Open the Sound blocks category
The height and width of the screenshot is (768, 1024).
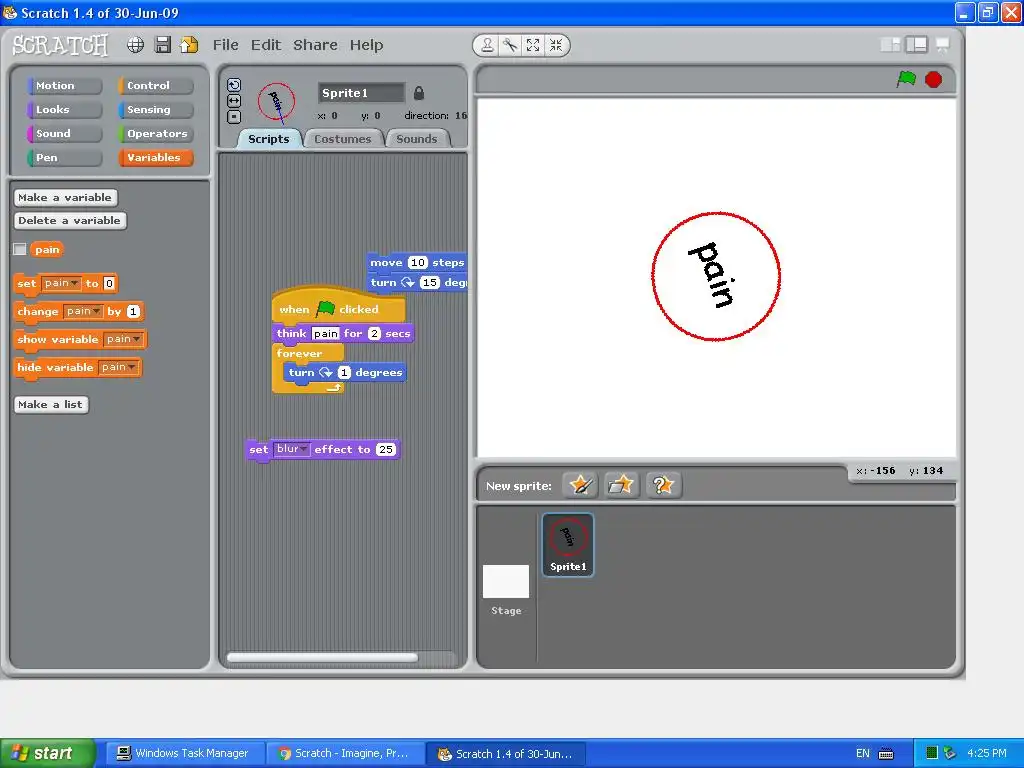[x=64, y=134]
